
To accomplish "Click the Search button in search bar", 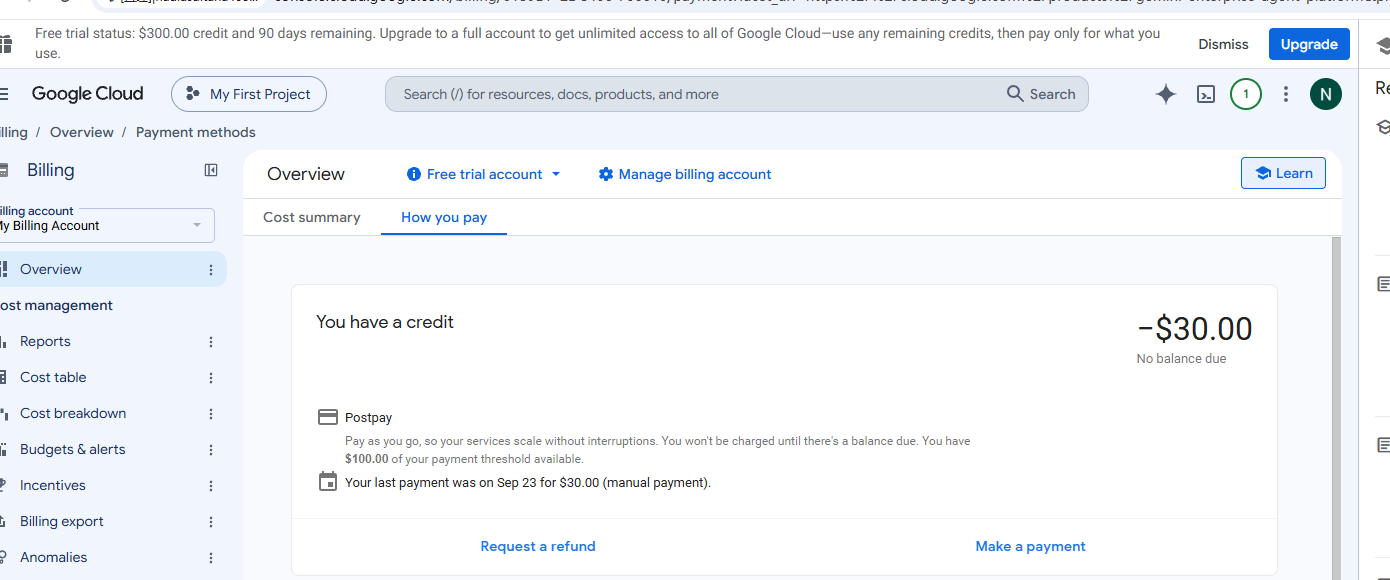I will [1041, 94].
